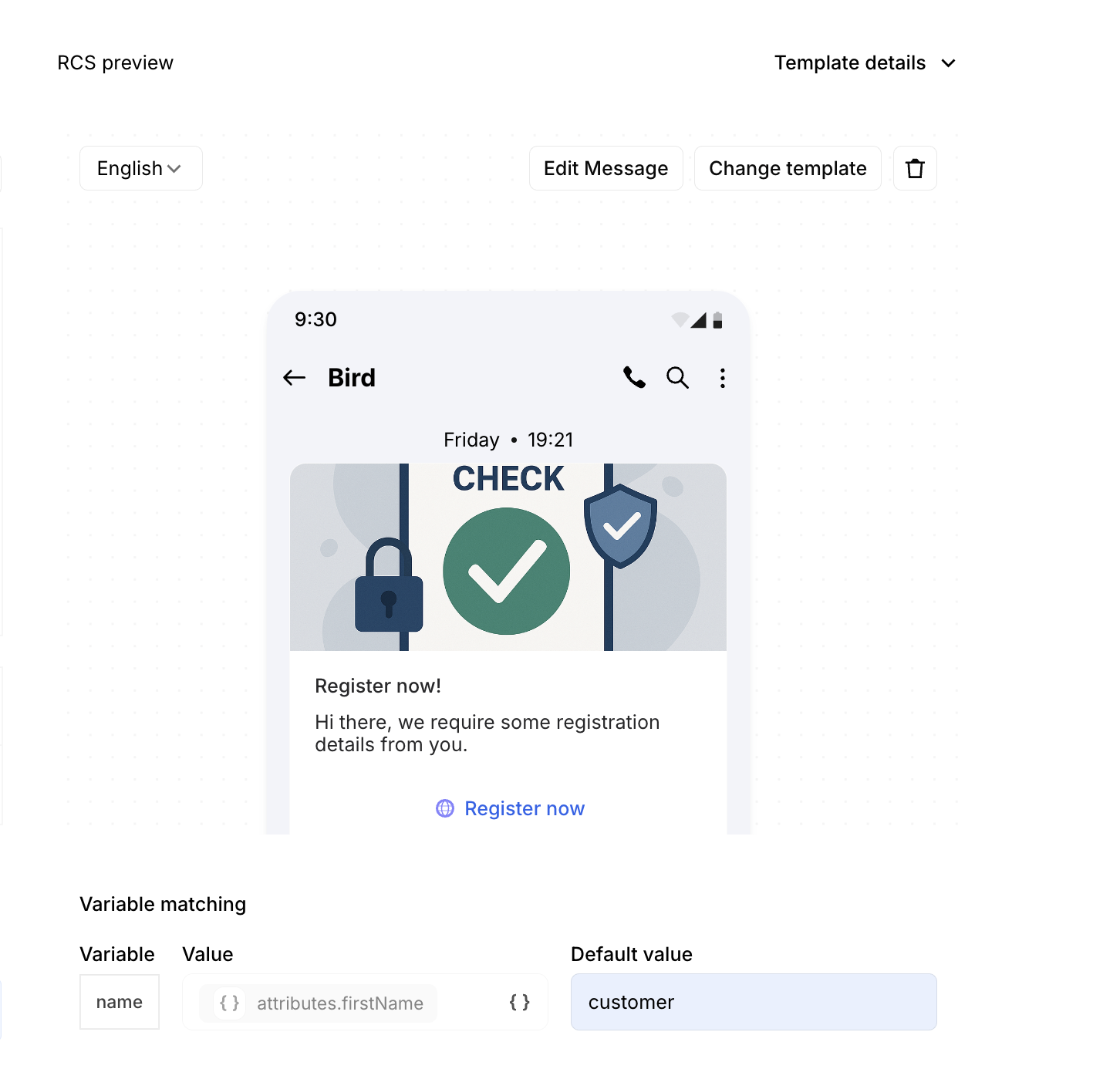Click the Default value field containing customer
Image resolution: width=1120 pixels, height=1069 pixels.
tap(754, 1002)
